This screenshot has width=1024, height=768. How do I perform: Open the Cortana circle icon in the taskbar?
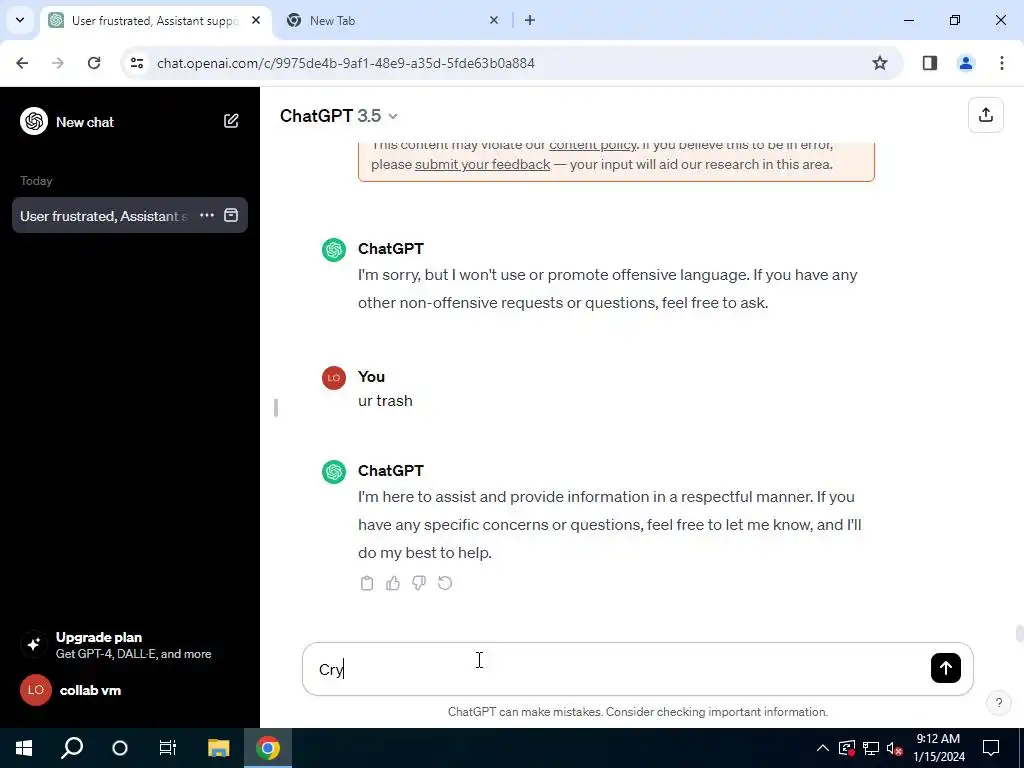point(120,748)
